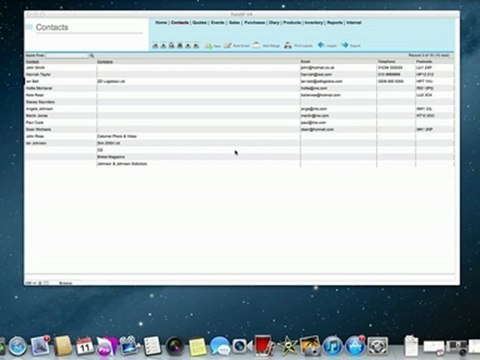This screenshot has height=360, width=480.
Task: Click the Mail Merge toolbar icon
Action: 256,45
